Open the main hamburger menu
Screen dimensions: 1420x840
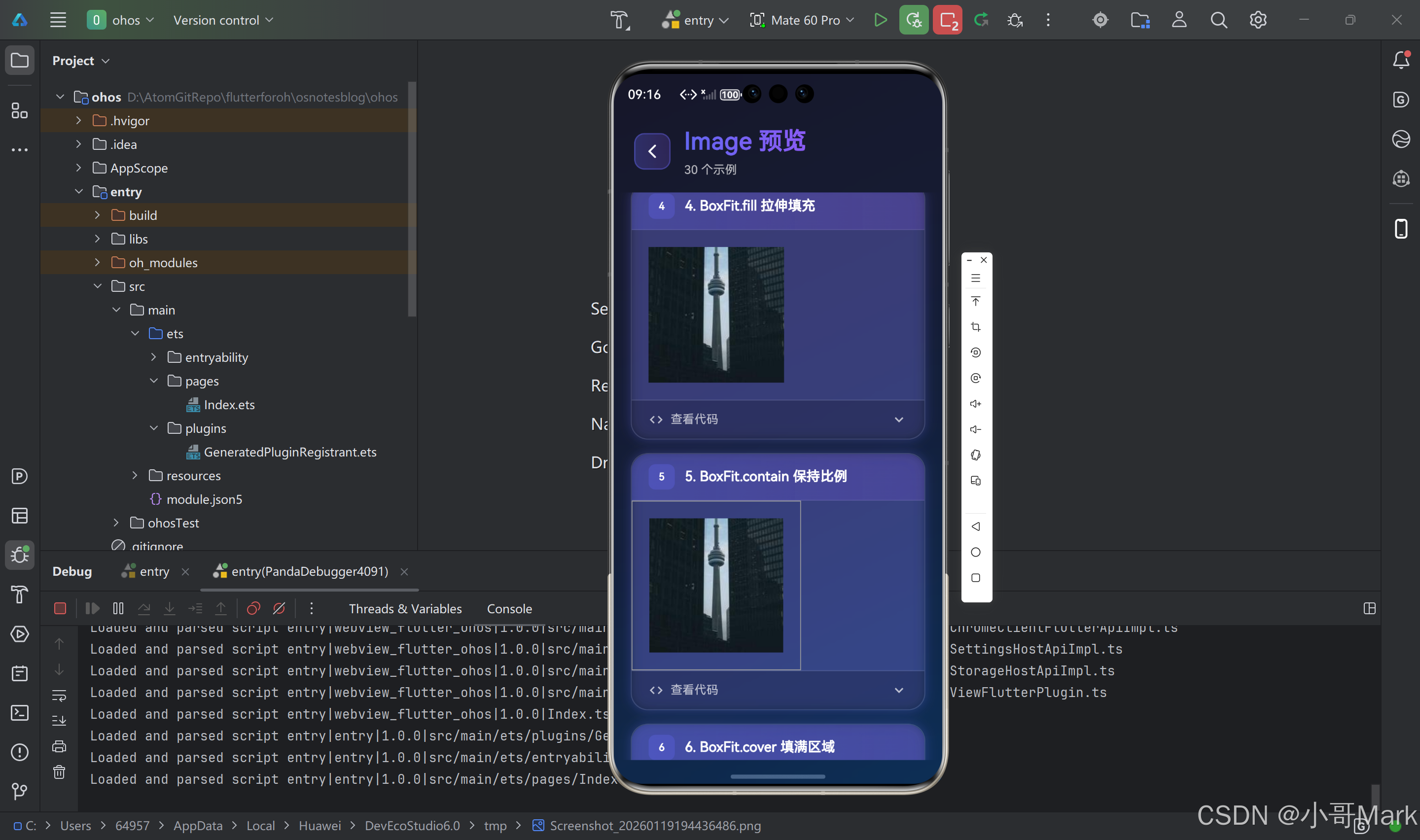coord(57,19)
